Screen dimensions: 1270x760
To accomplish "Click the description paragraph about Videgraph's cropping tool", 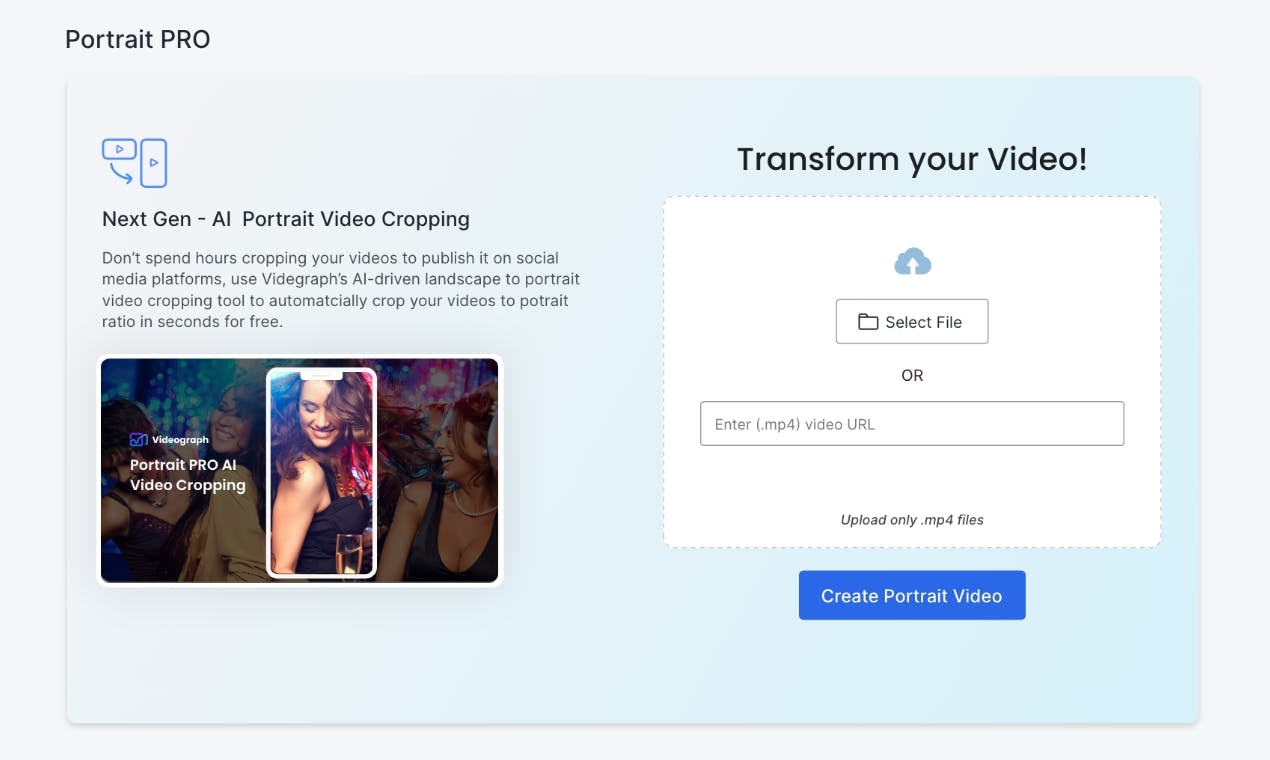I will pyautogui.click(x=341, y=290).
